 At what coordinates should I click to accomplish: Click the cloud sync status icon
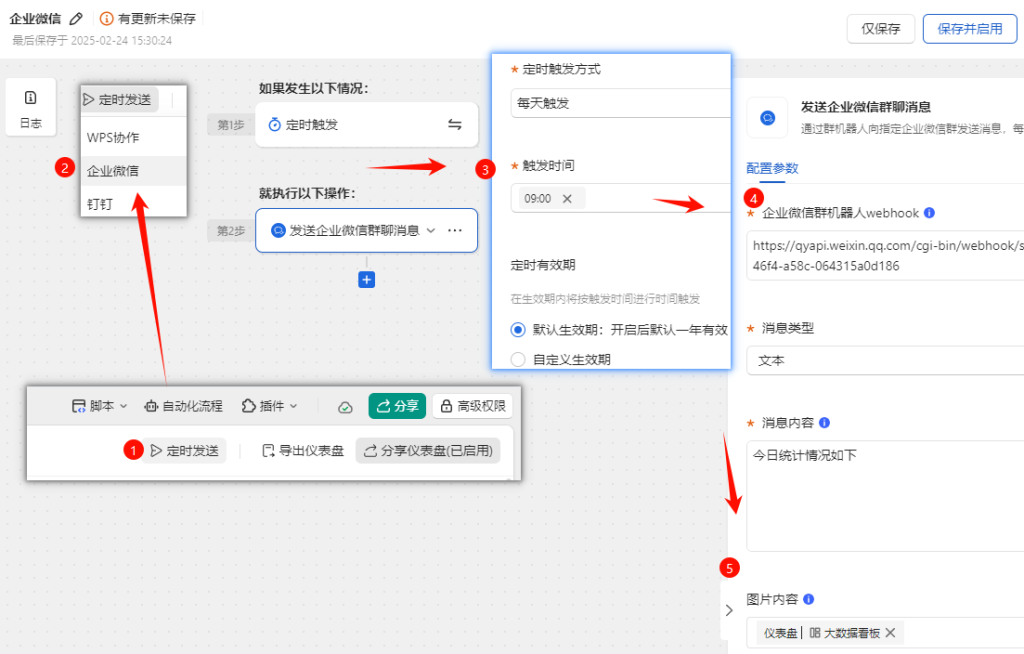345,407
